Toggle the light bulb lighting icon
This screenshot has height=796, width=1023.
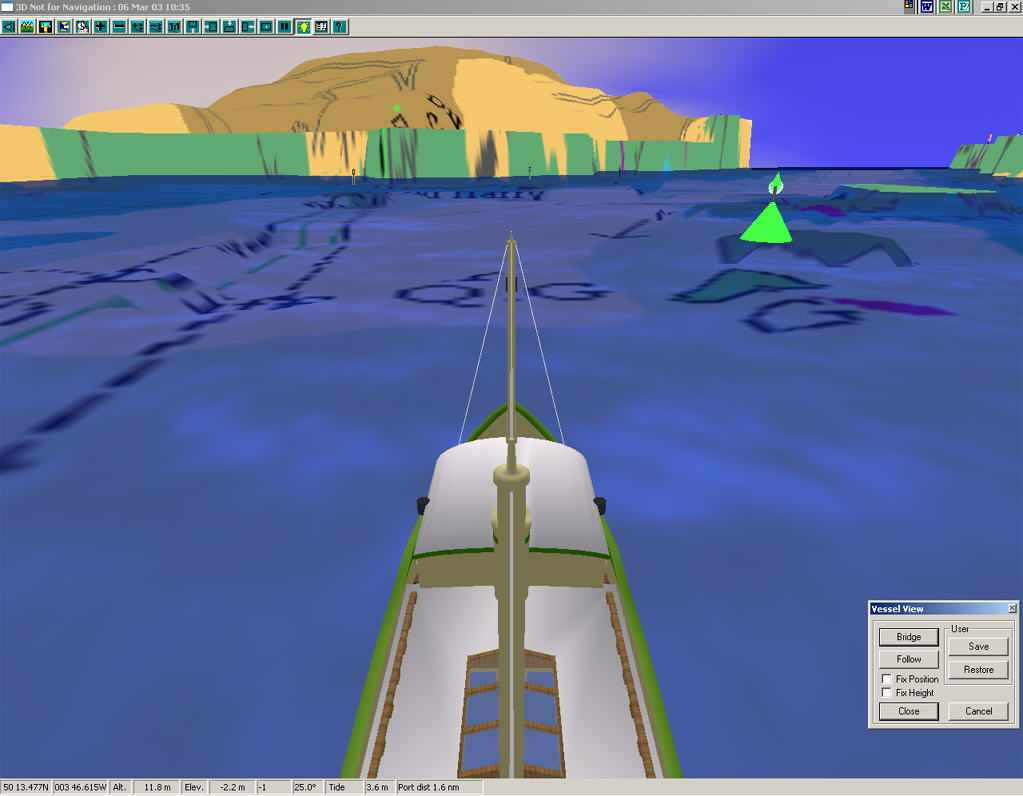303,27
